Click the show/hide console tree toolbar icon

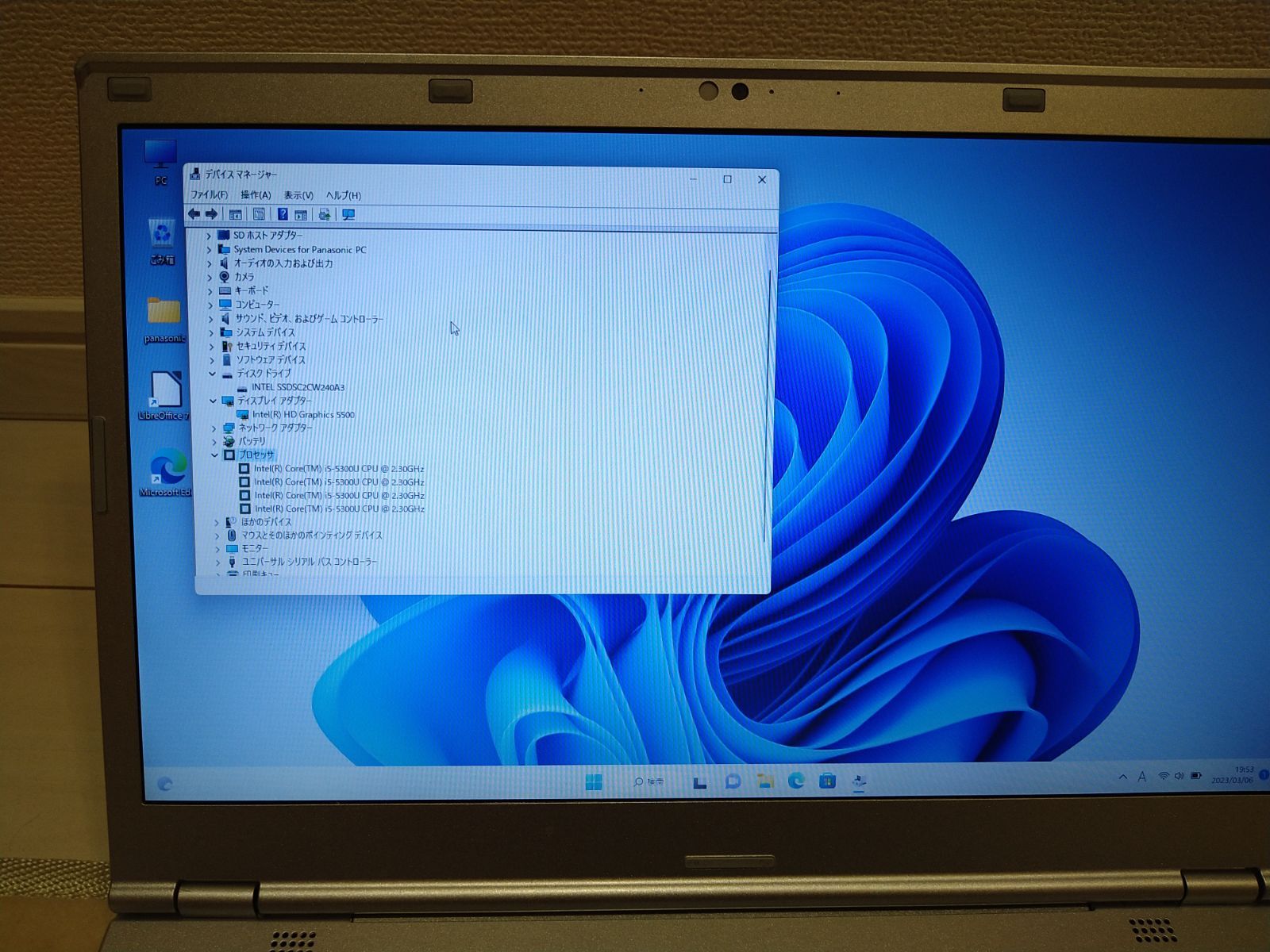point(236,214)
